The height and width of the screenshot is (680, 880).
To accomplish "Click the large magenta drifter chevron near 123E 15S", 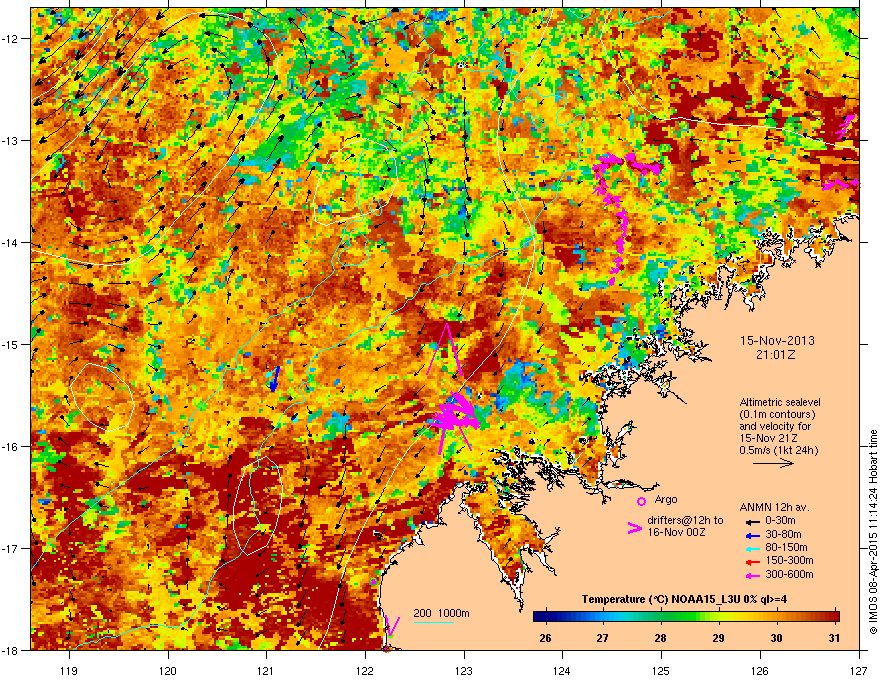I will (445, 349).
